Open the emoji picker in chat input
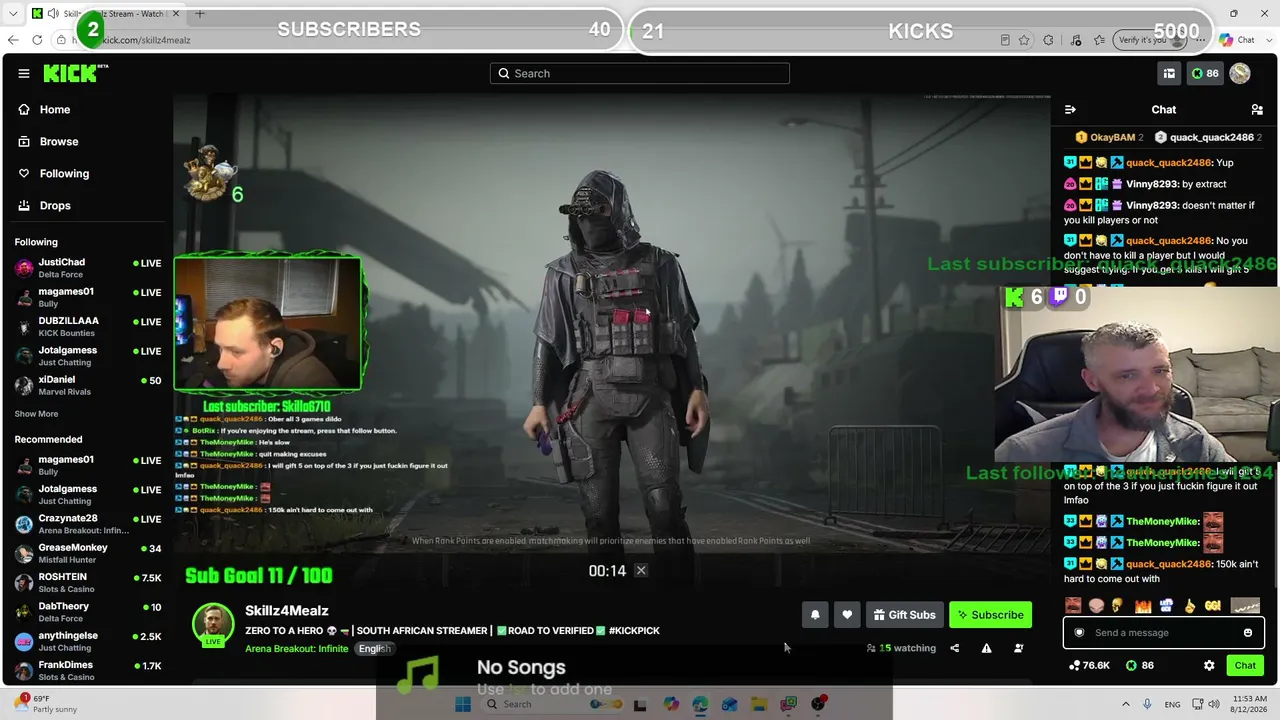Screen dimensions: 1280x720 [1248, 632]
